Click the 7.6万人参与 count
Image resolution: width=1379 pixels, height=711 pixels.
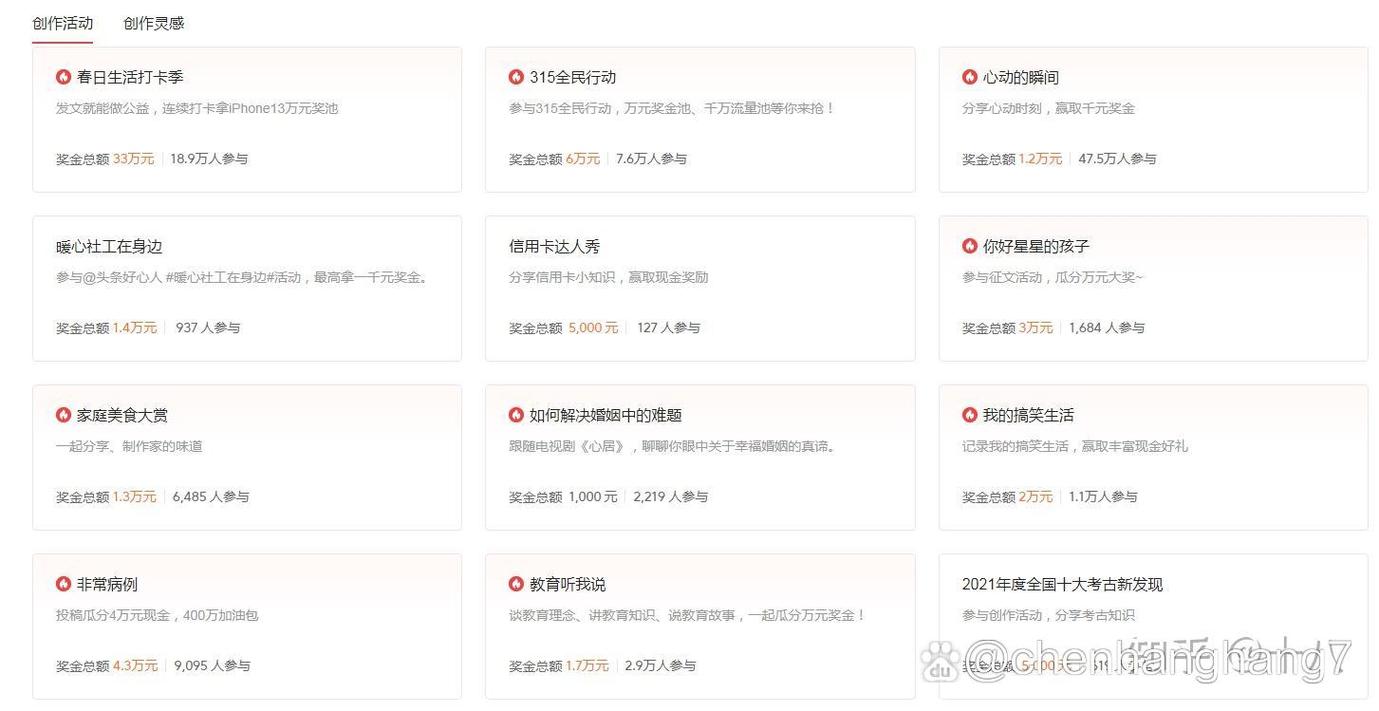(x=652, y=158)
